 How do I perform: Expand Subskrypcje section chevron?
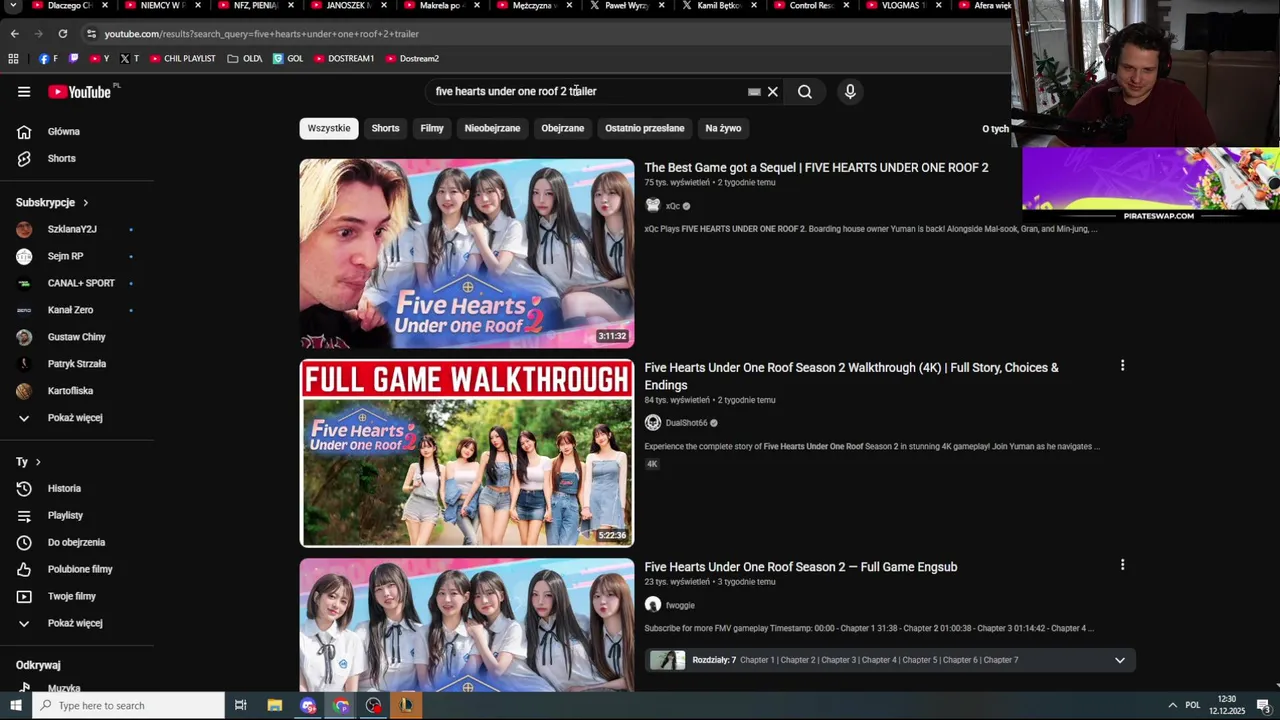85,203
